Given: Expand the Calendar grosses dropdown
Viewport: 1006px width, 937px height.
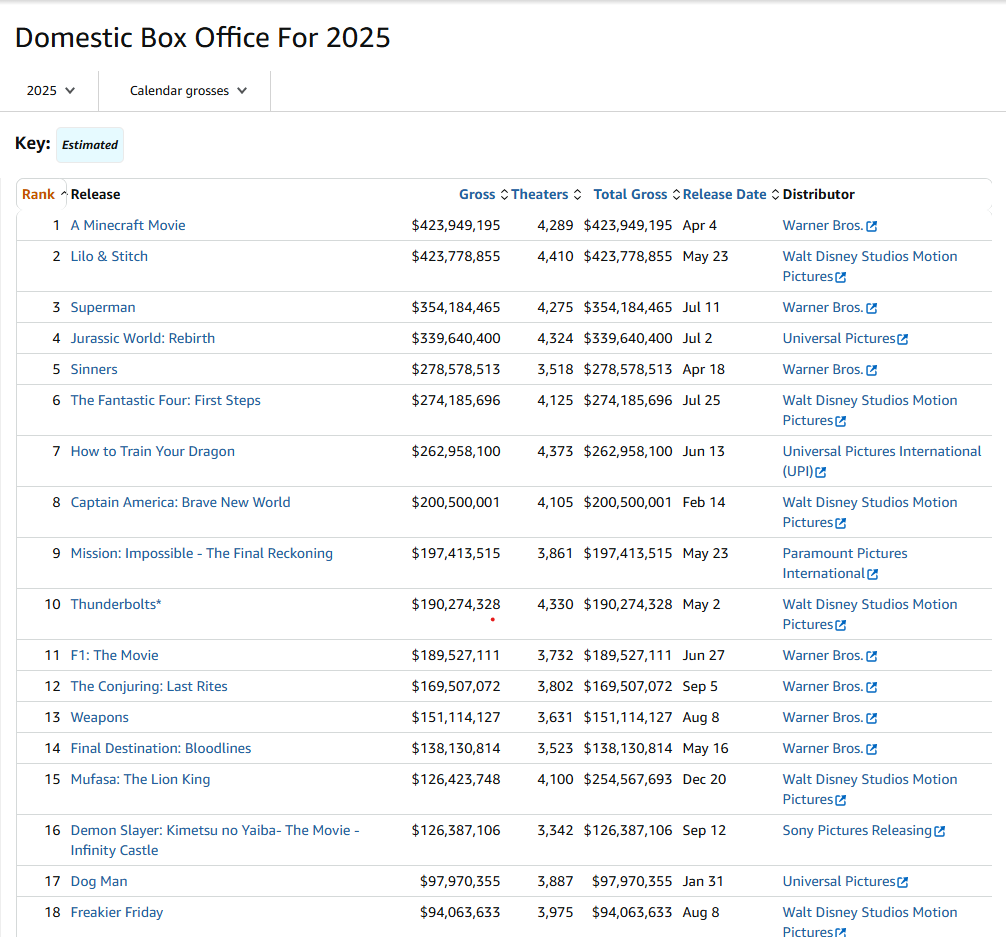Looking at the screenshot, I should point(188,91).
